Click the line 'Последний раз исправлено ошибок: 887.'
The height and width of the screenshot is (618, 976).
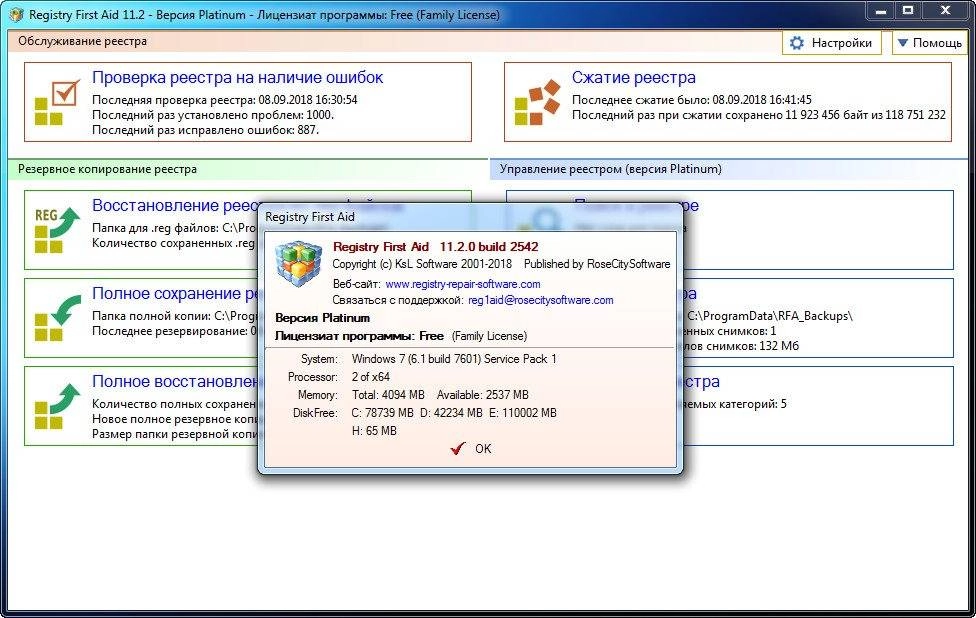(205, 130)
